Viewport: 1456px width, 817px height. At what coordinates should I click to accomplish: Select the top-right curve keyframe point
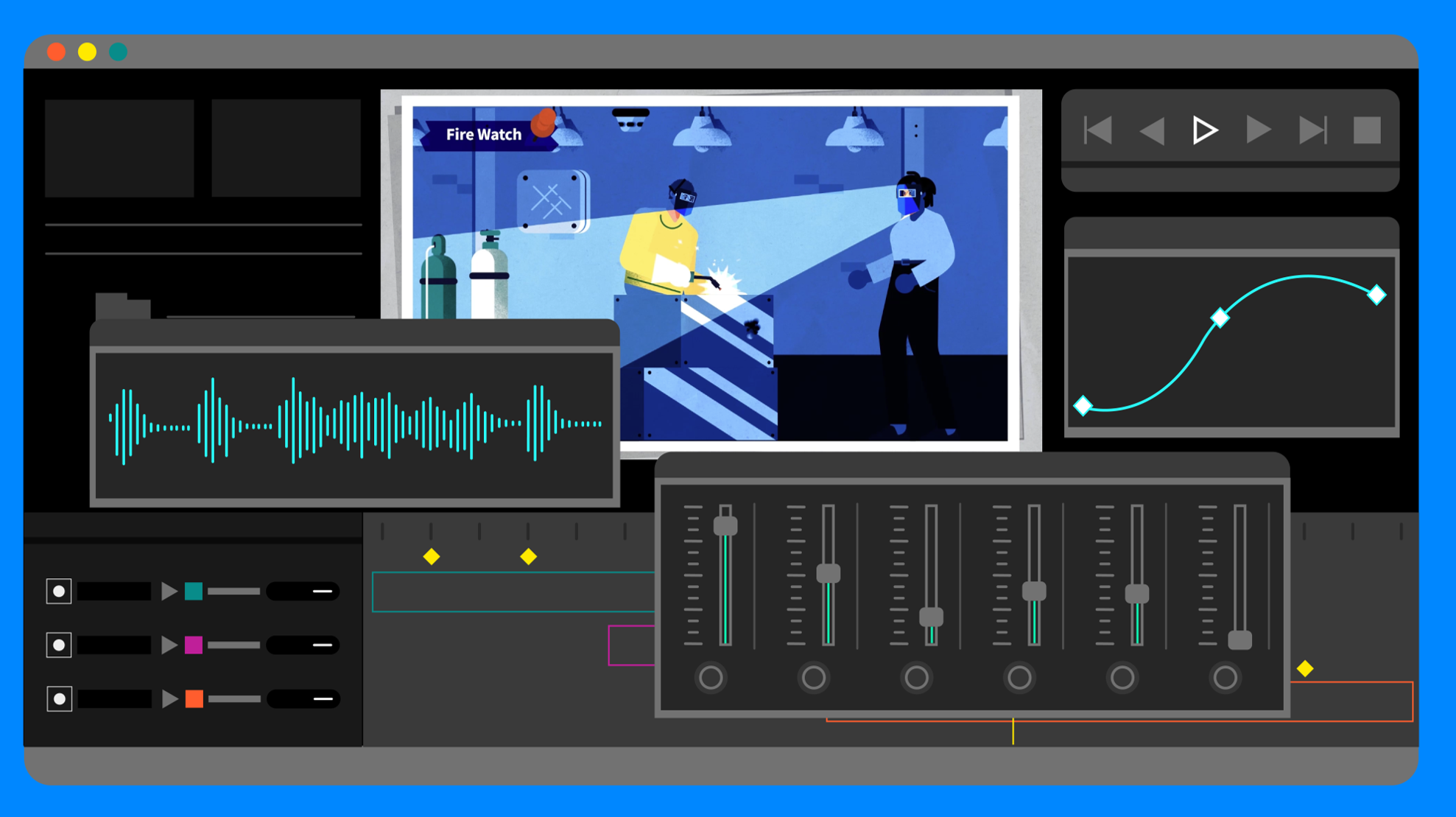(1376, 295)
